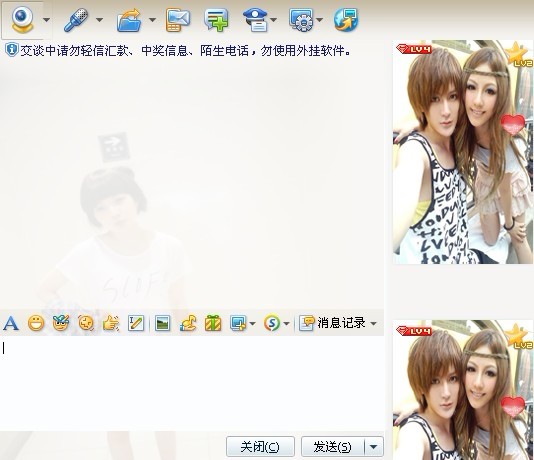Insert a picture into the message
The width and height of the screenshot is (534, 460).
(162, 323)
